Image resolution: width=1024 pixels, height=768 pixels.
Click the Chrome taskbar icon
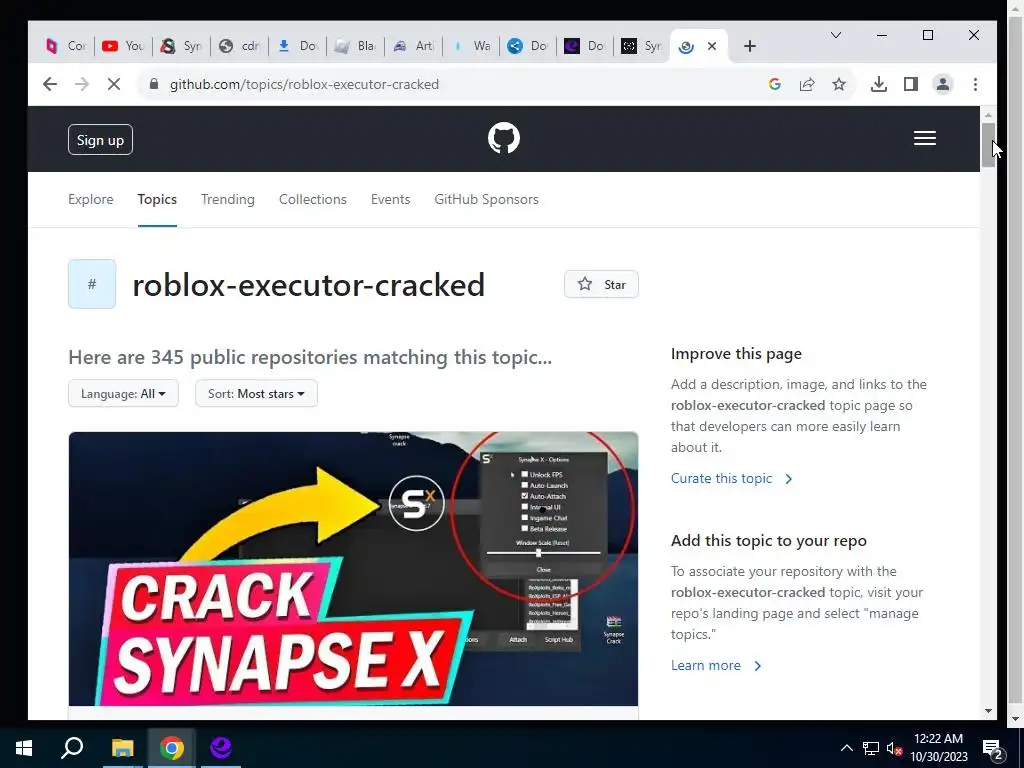tap(171, 748)
